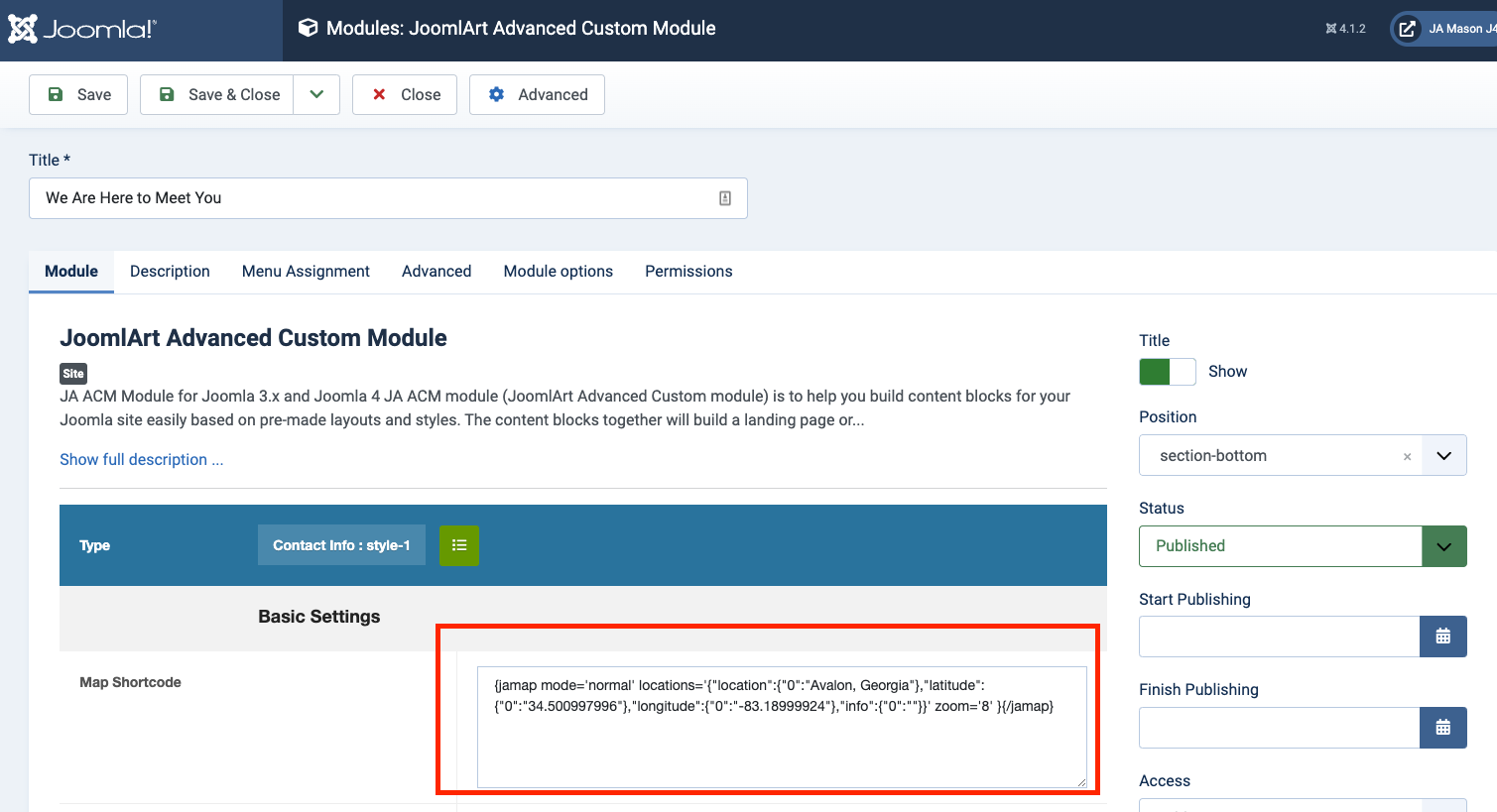Clear the section-bottom position selection
The height and width of the screenshot is (812, 1497).
point(1407,457)
